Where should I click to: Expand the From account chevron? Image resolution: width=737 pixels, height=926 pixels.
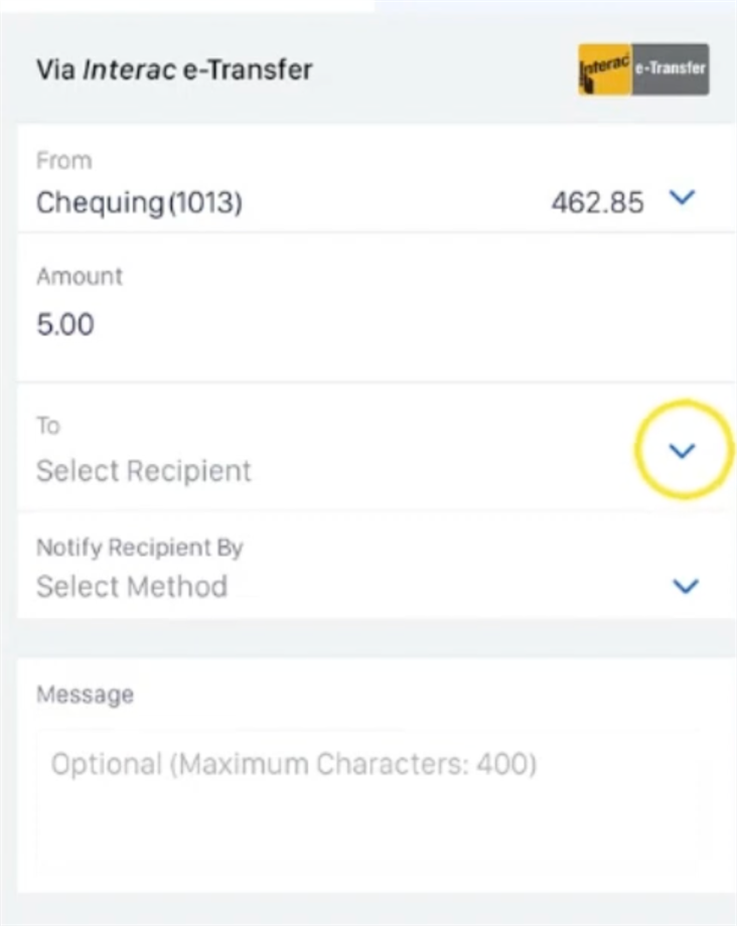[682, 197]
